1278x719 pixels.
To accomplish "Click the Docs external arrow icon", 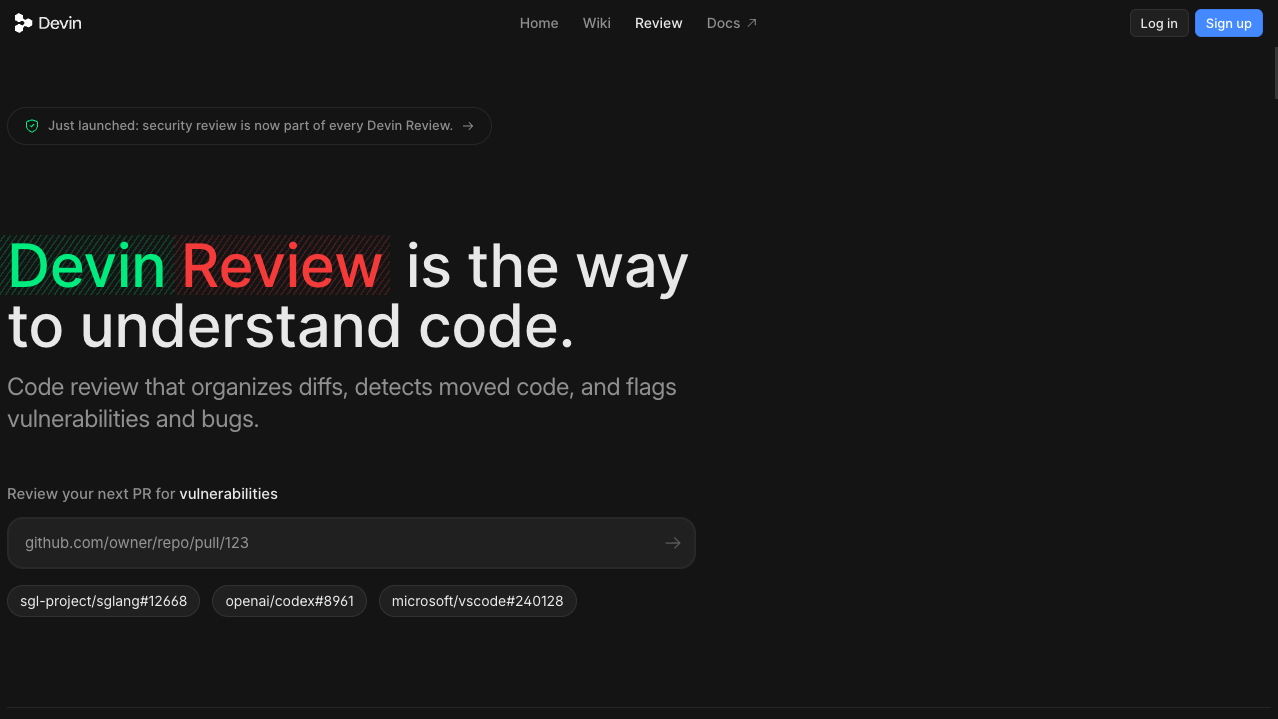I will 752,23.
